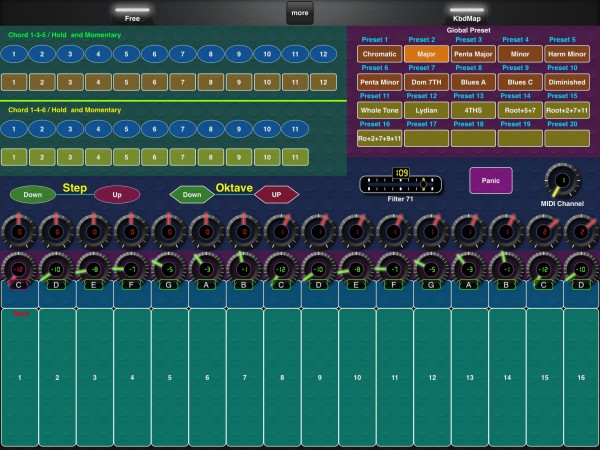The image size is (600, 450).
Task: Tap Chord 1-3-5 momentary square 7
Action: pyautogui.click(x=183, y=82)
